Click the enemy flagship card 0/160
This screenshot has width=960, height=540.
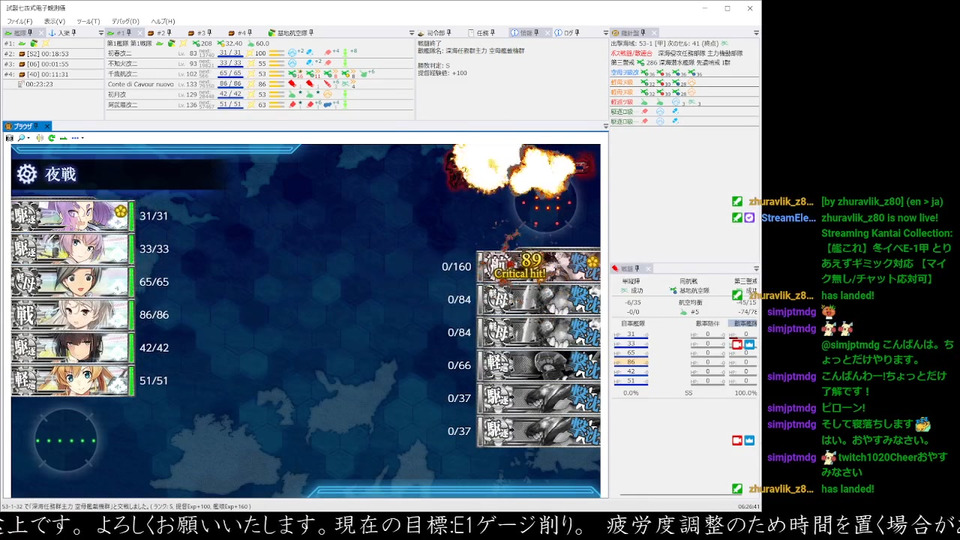coord(539,267)
